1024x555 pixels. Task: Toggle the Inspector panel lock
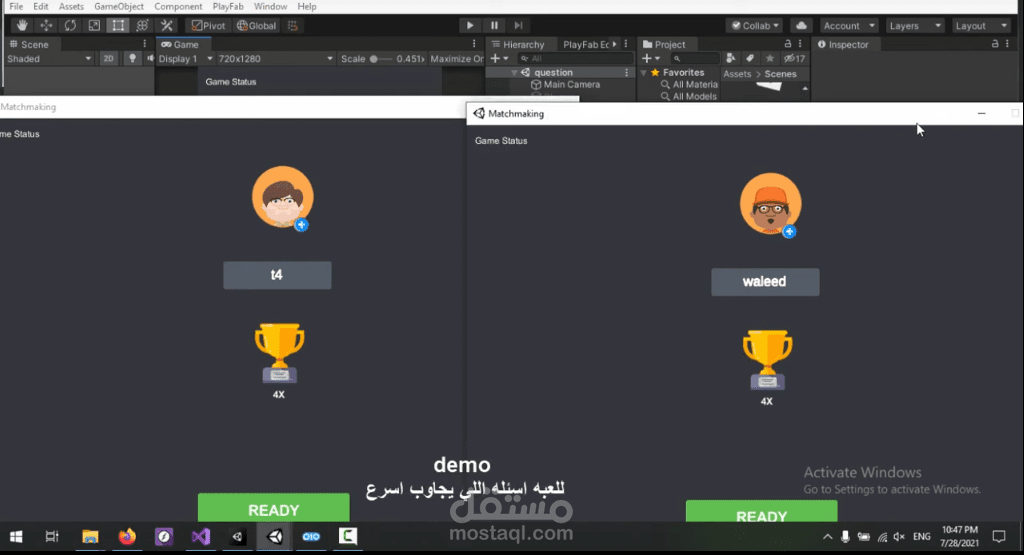click(x=995, y=44)
